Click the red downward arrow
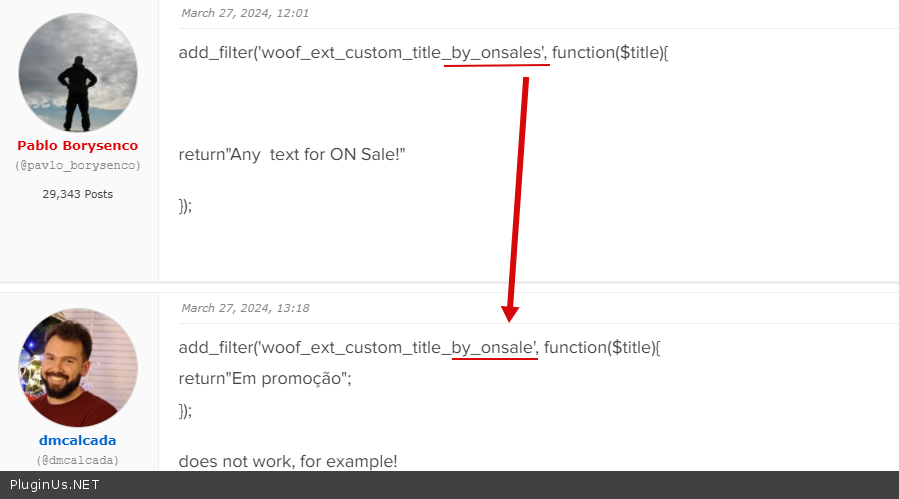Screen dimensions: 899x499 [518, 200]
